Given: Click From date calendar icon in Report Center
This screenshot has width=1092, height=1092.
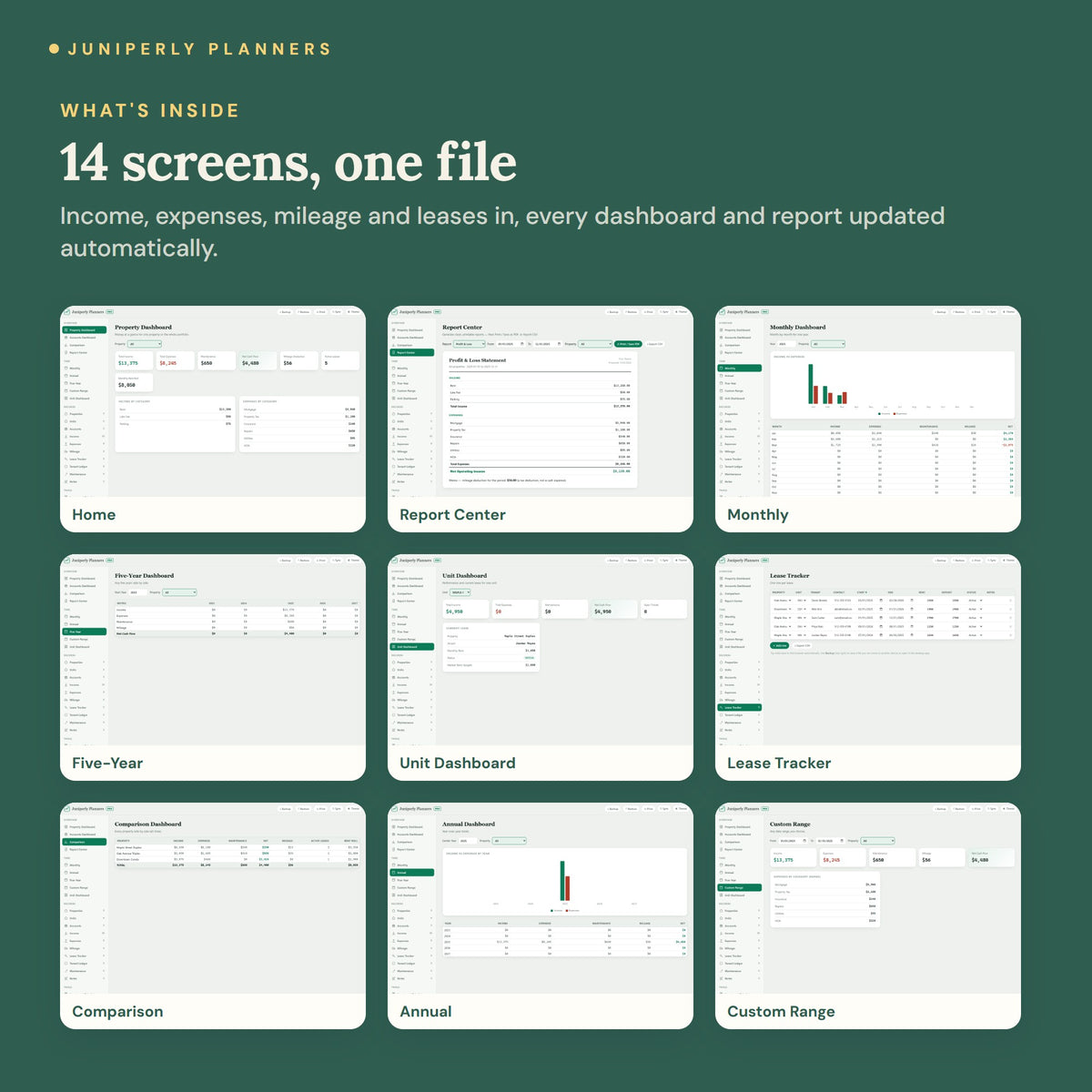Looking at the screenshot, I should click(x=522, y=344).
